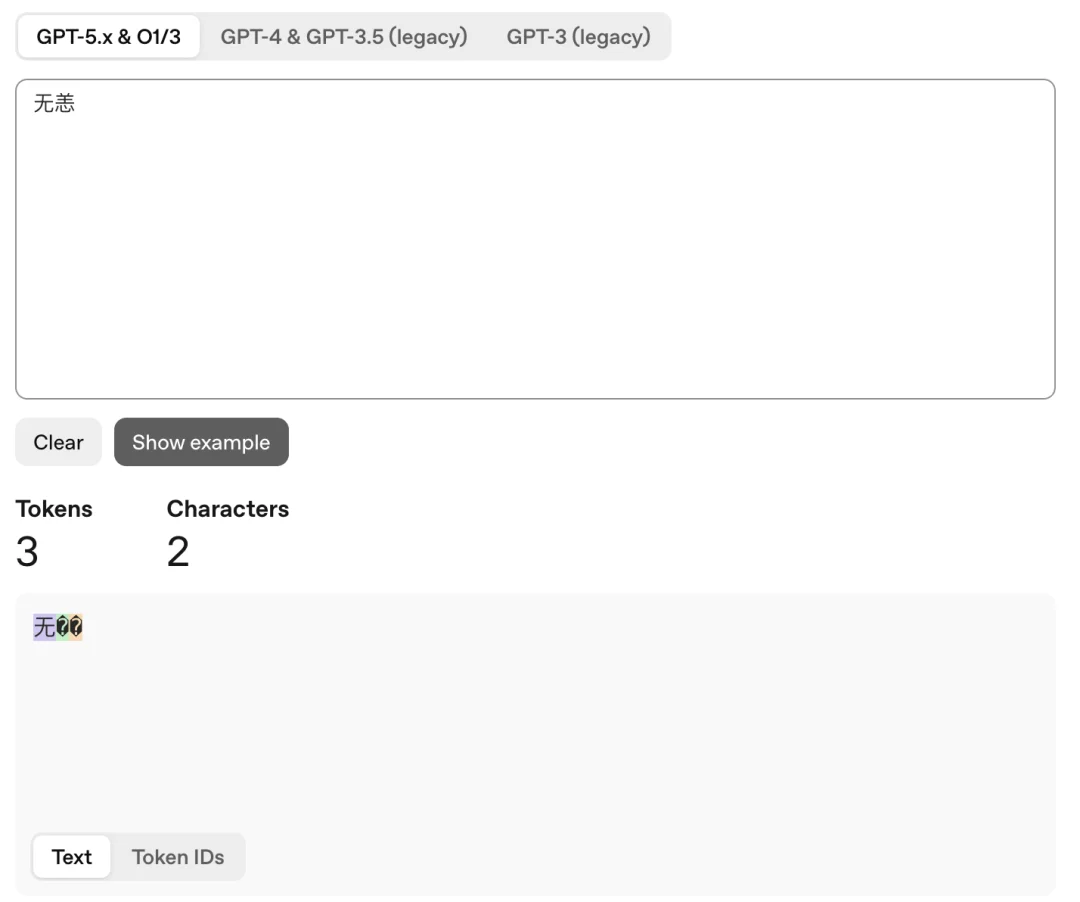
Task: Click the Show example button
Action: click(201, 442)
